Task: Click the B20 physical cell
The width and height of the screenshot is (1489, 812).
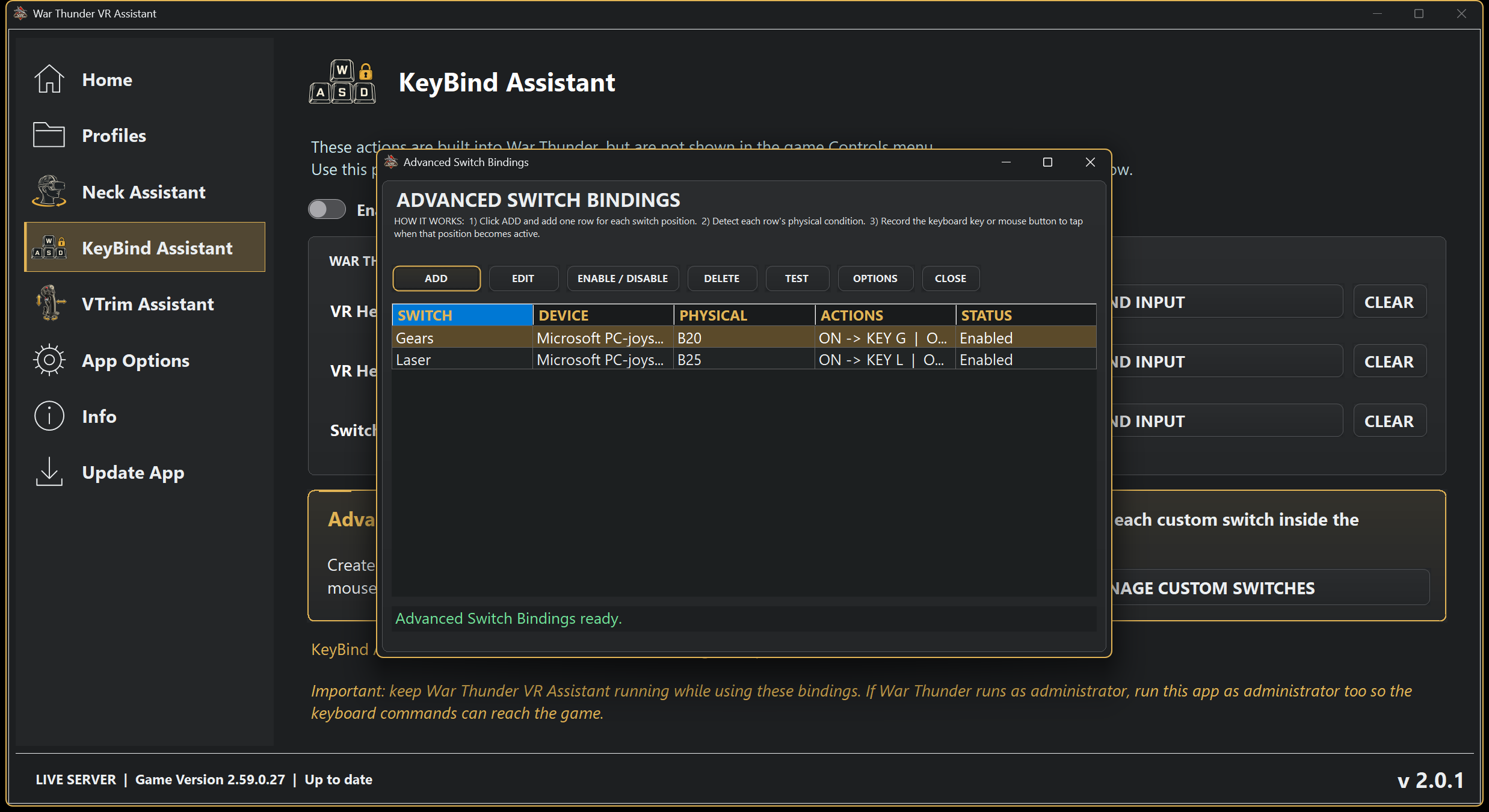Action: (x=744, y=337)
